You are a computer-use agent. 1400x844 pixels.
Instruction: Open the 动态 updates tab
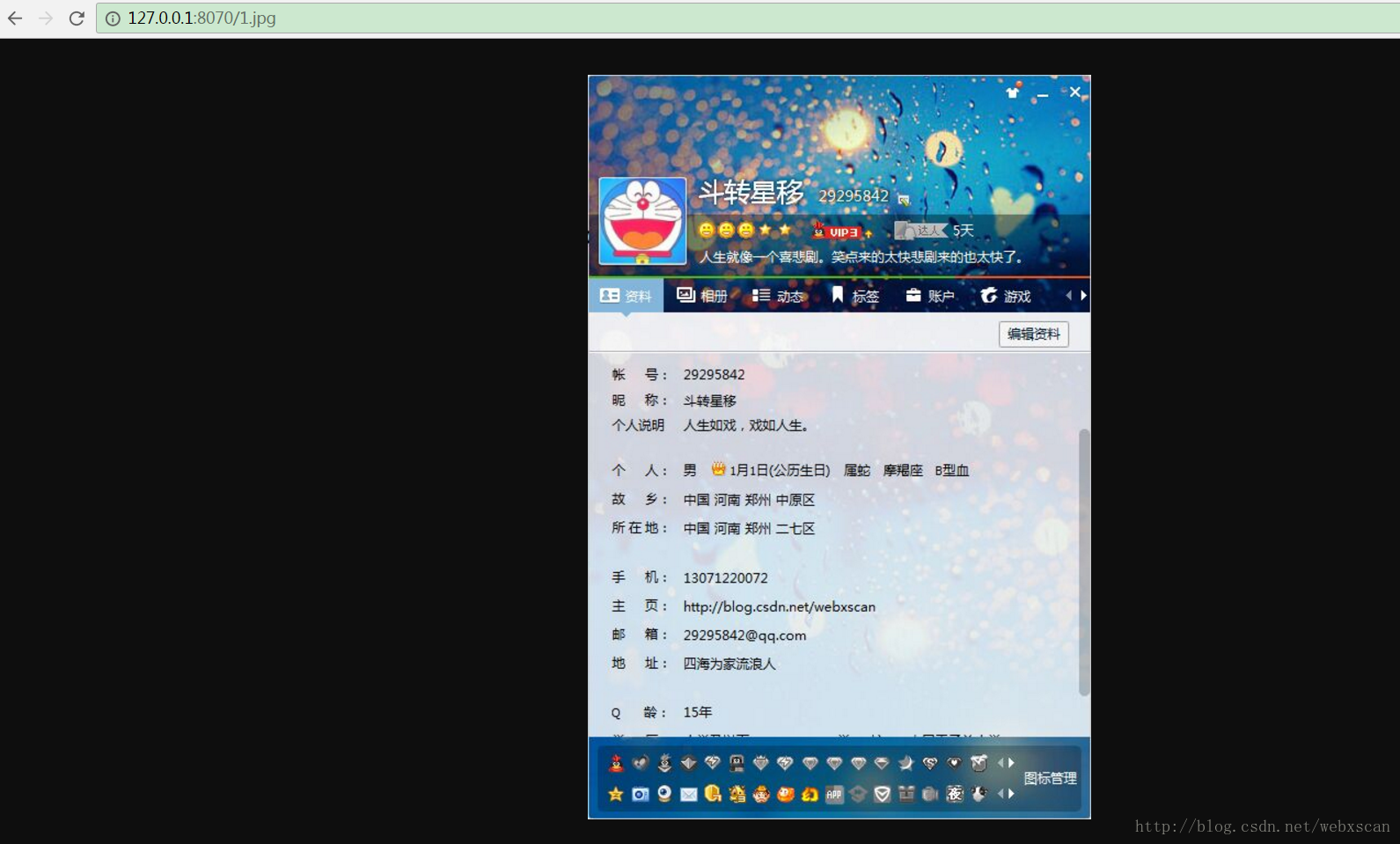778,296
